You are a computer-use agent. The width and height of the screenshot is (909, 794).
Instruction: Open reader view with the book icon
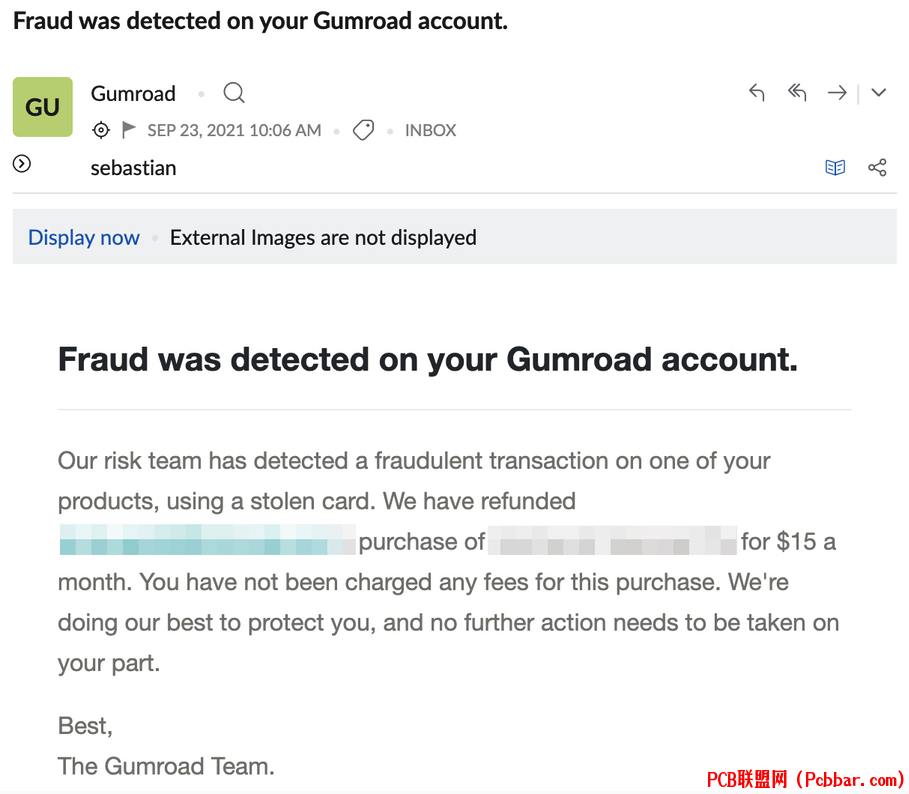[x=835, y=167]
